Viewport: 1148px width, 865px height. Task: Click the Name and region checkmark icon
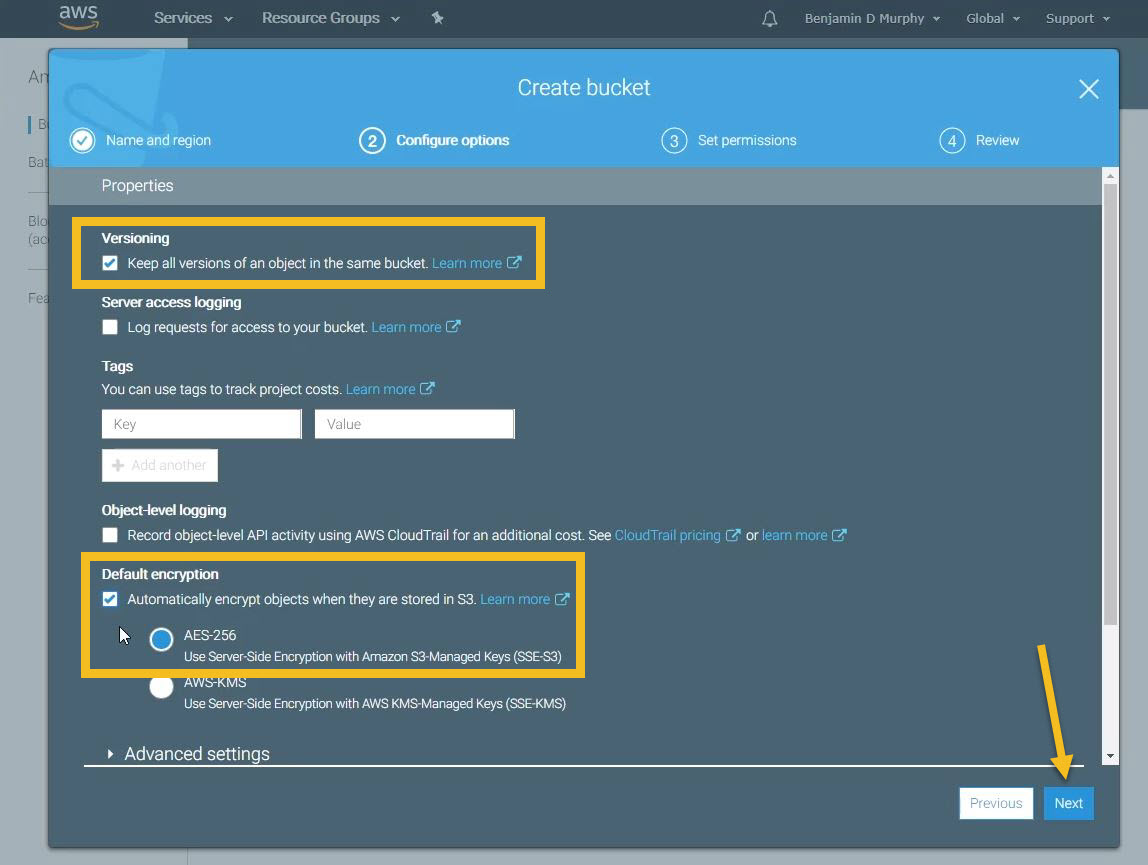(x=83, y=140)
